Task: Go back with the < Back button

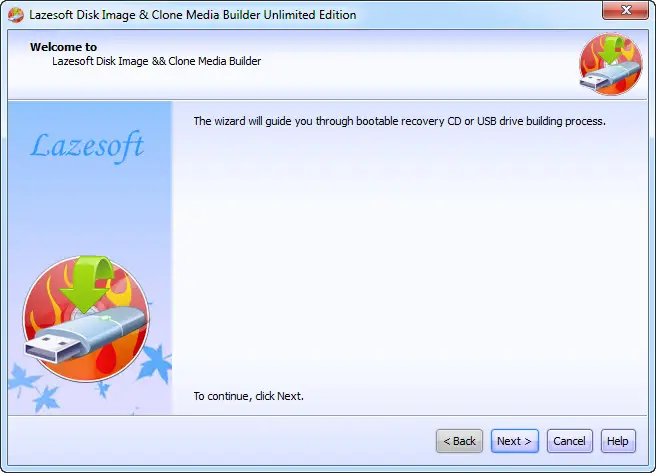Action: point(459,441)
